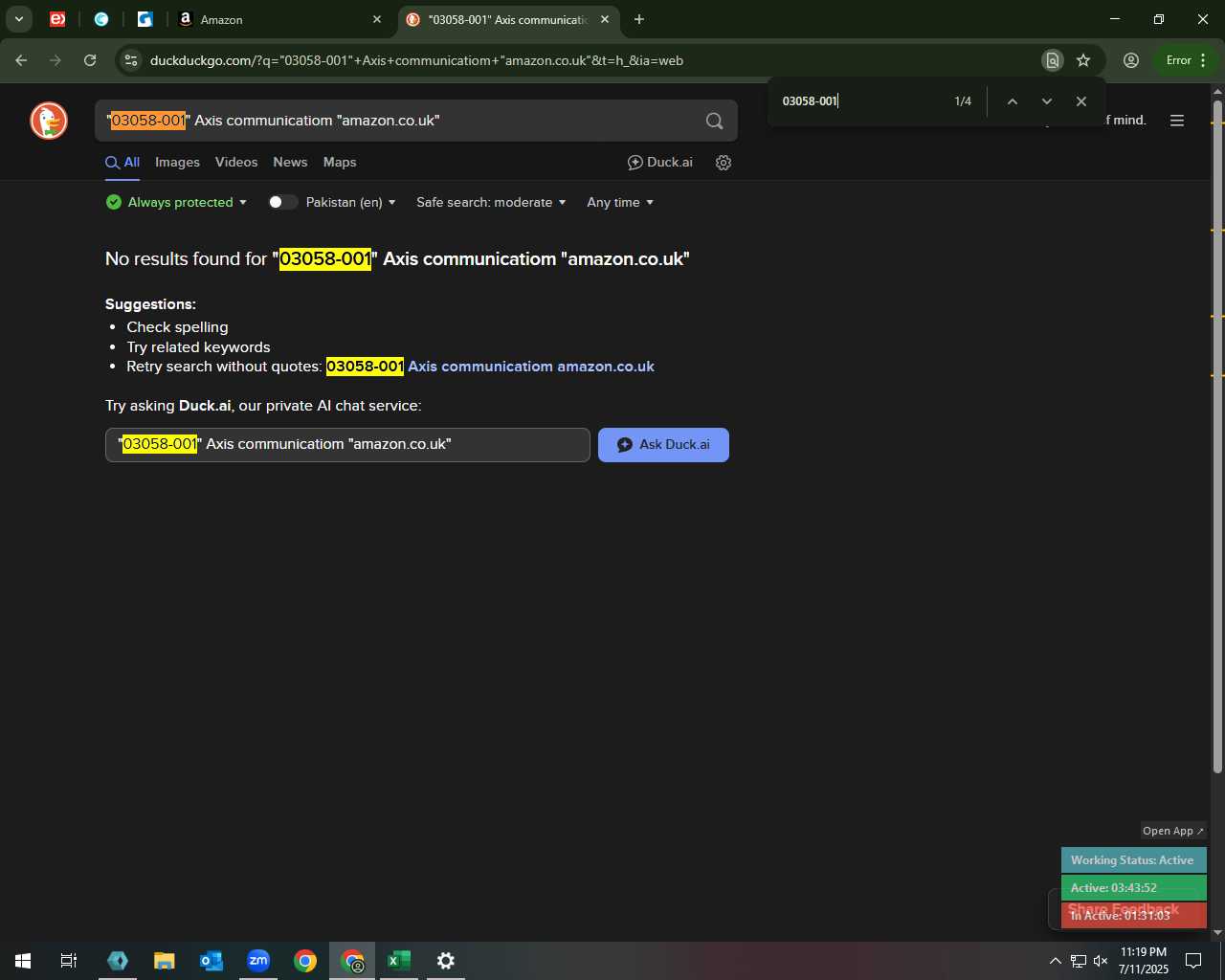Expand Pakistan (en) region dropdown
Screen dimensions: 1225x980
point(350,203)
